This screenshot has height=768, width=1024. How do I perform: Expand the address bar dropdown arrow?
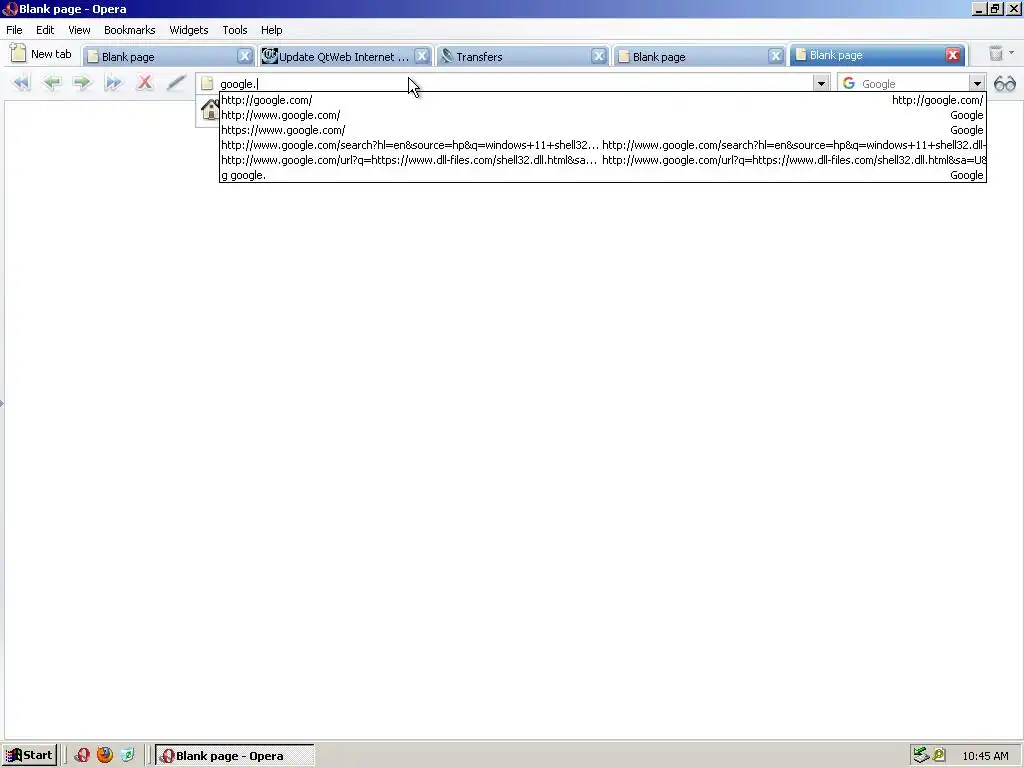pos(821,84)
